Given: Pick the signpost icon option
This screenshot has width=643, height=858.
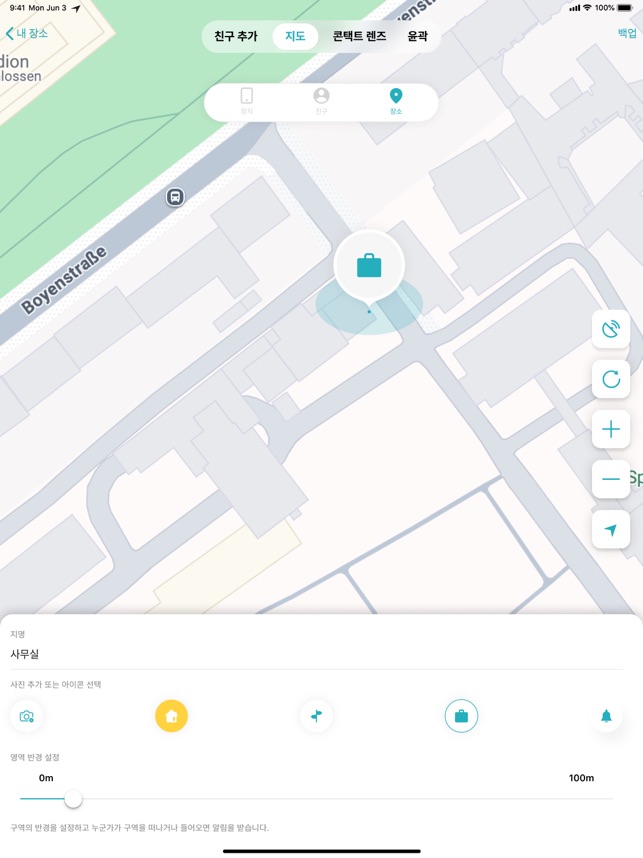Looking at the screenshot, I should [x=316, y=716].
